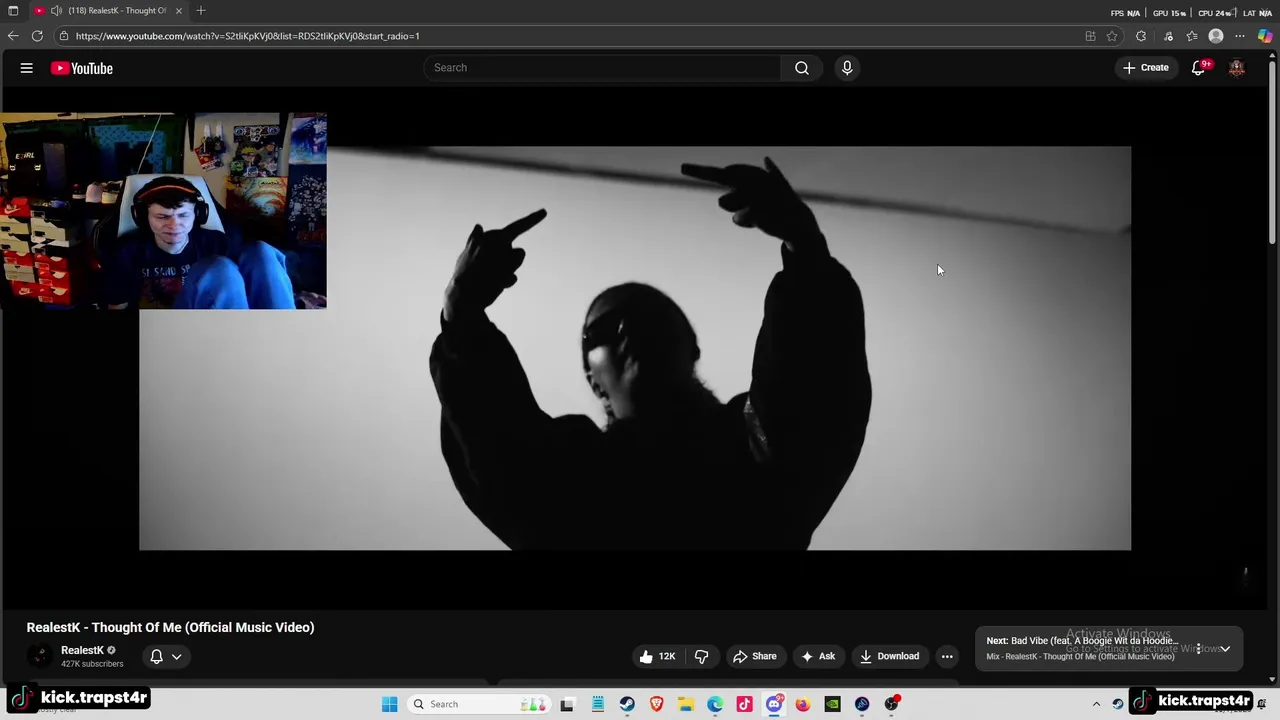Viewport: 1280px width, 720px height.
Task: Start voice search with microphone
Action: coord(847,68)
